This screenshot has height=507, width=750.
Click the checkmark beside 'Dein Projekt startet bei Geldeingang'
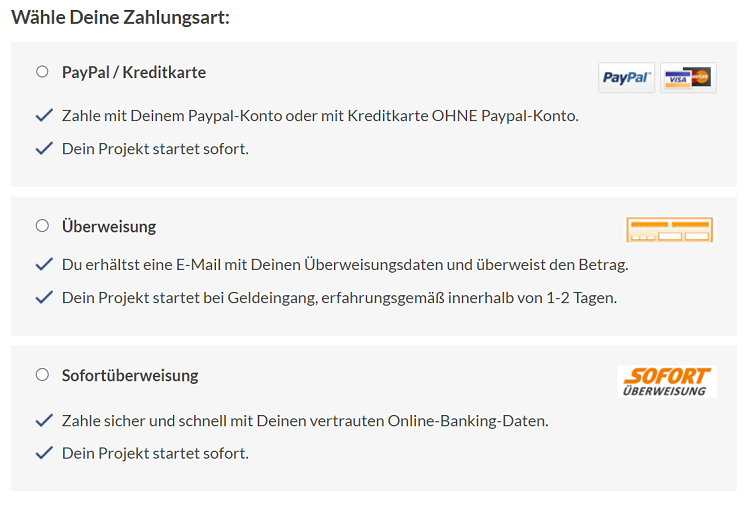pos(44,298)
